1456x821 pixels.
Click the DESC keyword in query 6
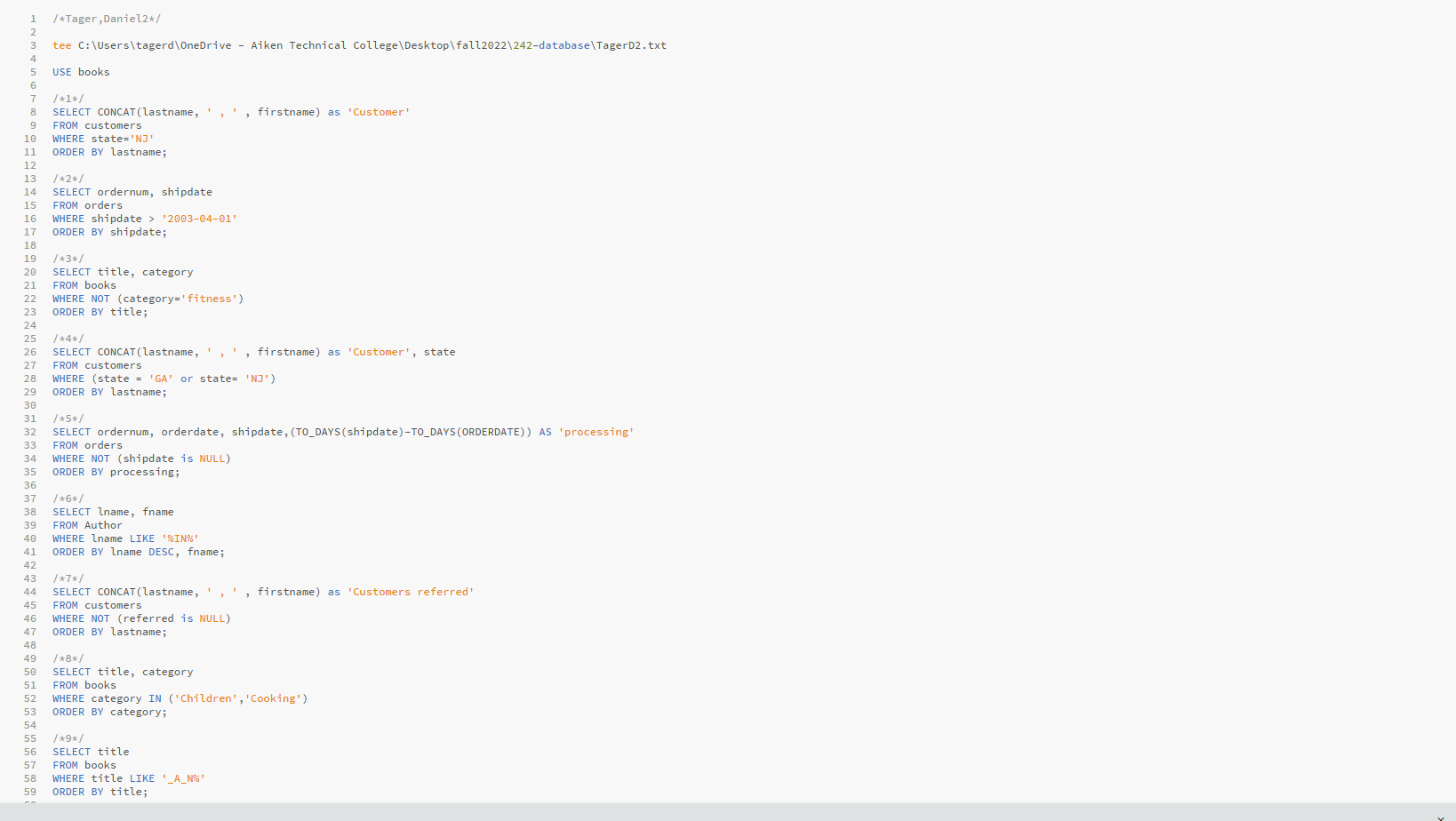(x=161, y=552)
